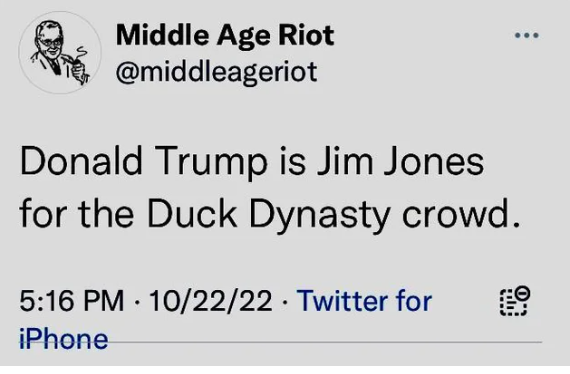Click the word 'crowd.' in tweet
The width and height of the screenshot is (570, 374).
(461, 213)
